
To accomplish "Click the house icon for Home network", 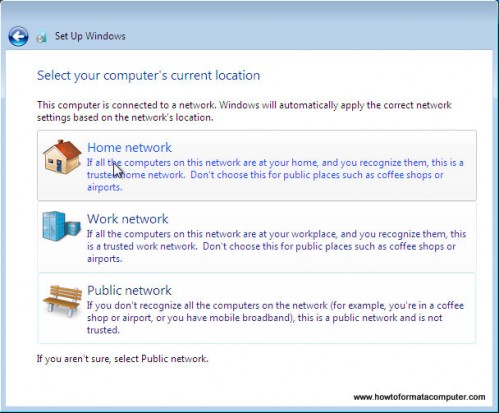I will (62, 157).
